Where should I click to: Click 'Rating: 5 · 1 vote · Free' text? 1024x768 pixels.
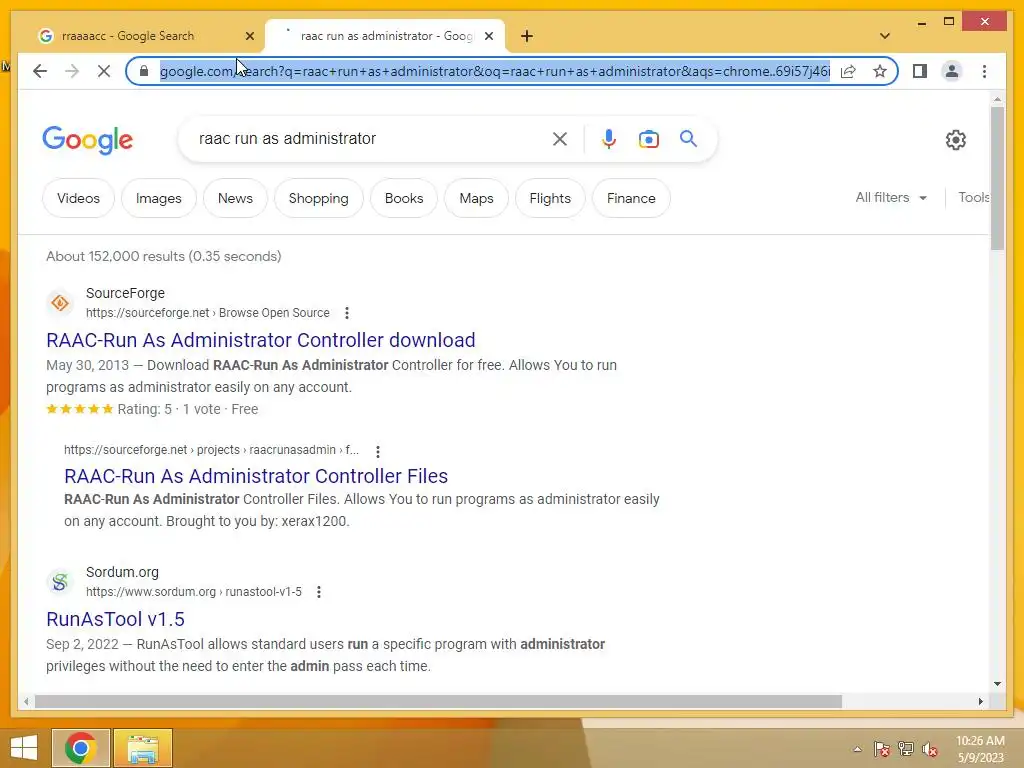click(187, 409)
